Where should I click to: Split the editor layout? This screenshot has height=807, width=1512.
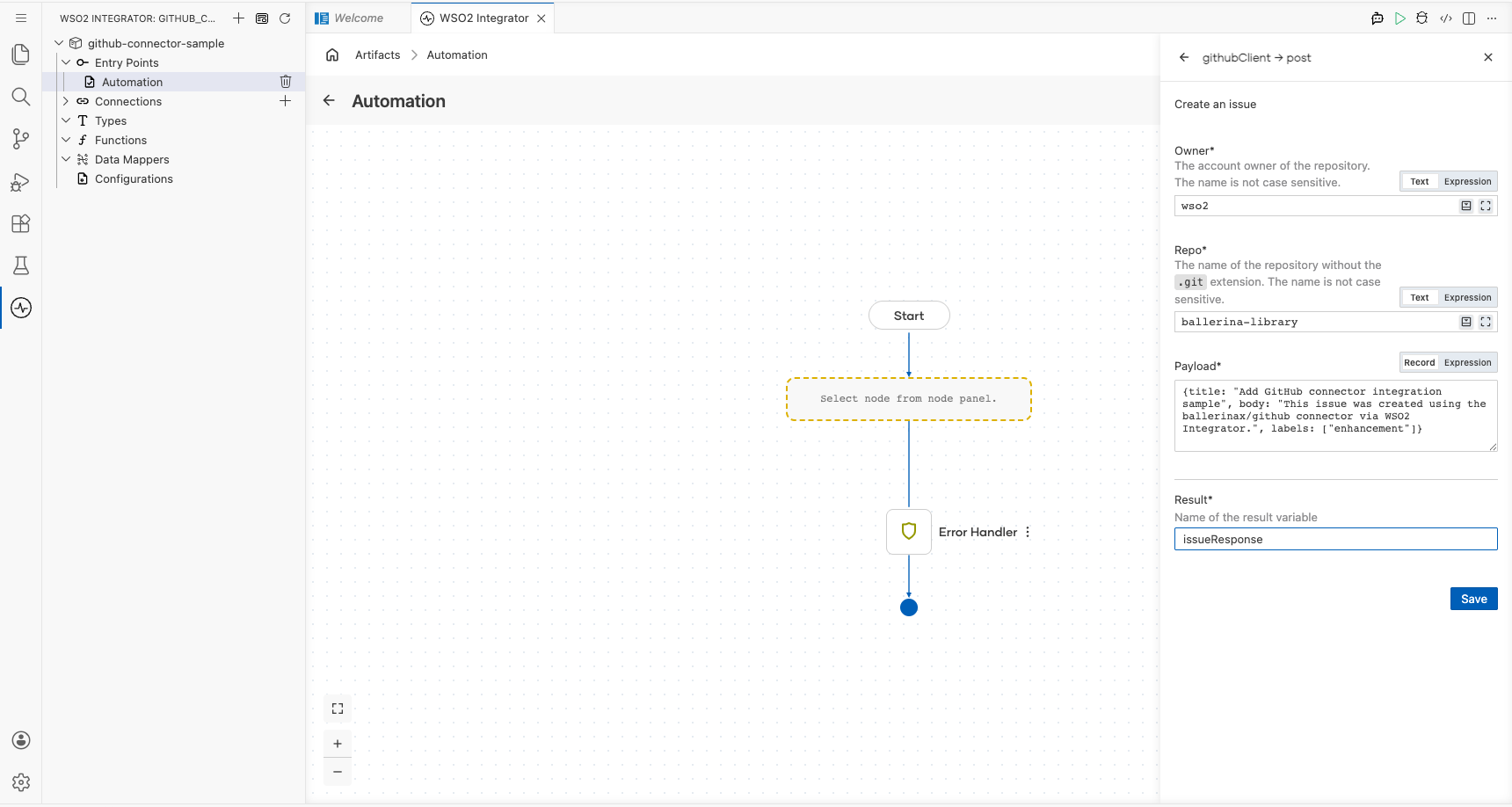click(x=1469, y=18)
